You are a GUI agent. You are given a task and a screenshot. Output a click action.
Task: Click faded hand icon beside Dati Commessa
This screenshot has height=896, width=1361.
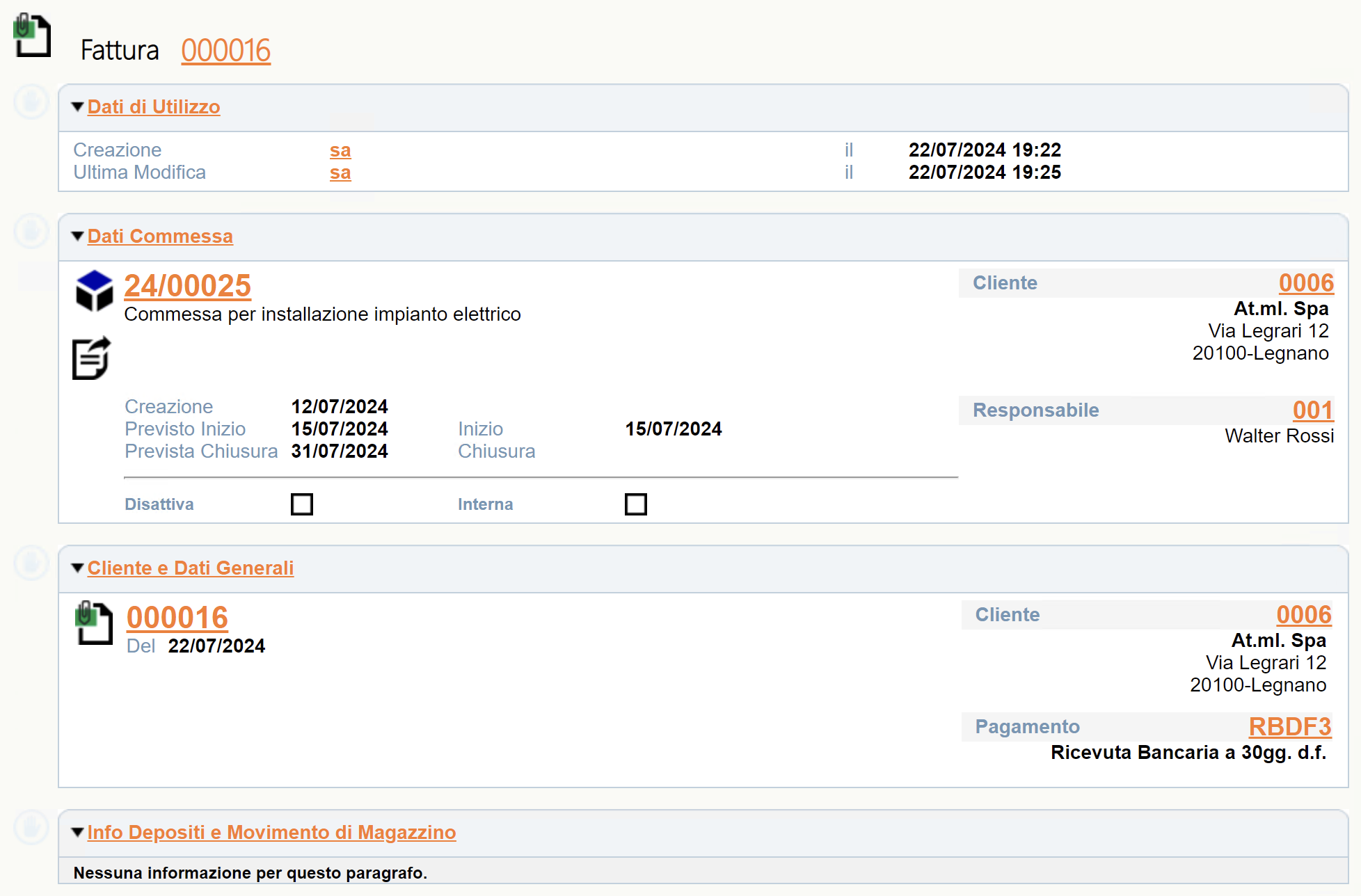(31, 232)
